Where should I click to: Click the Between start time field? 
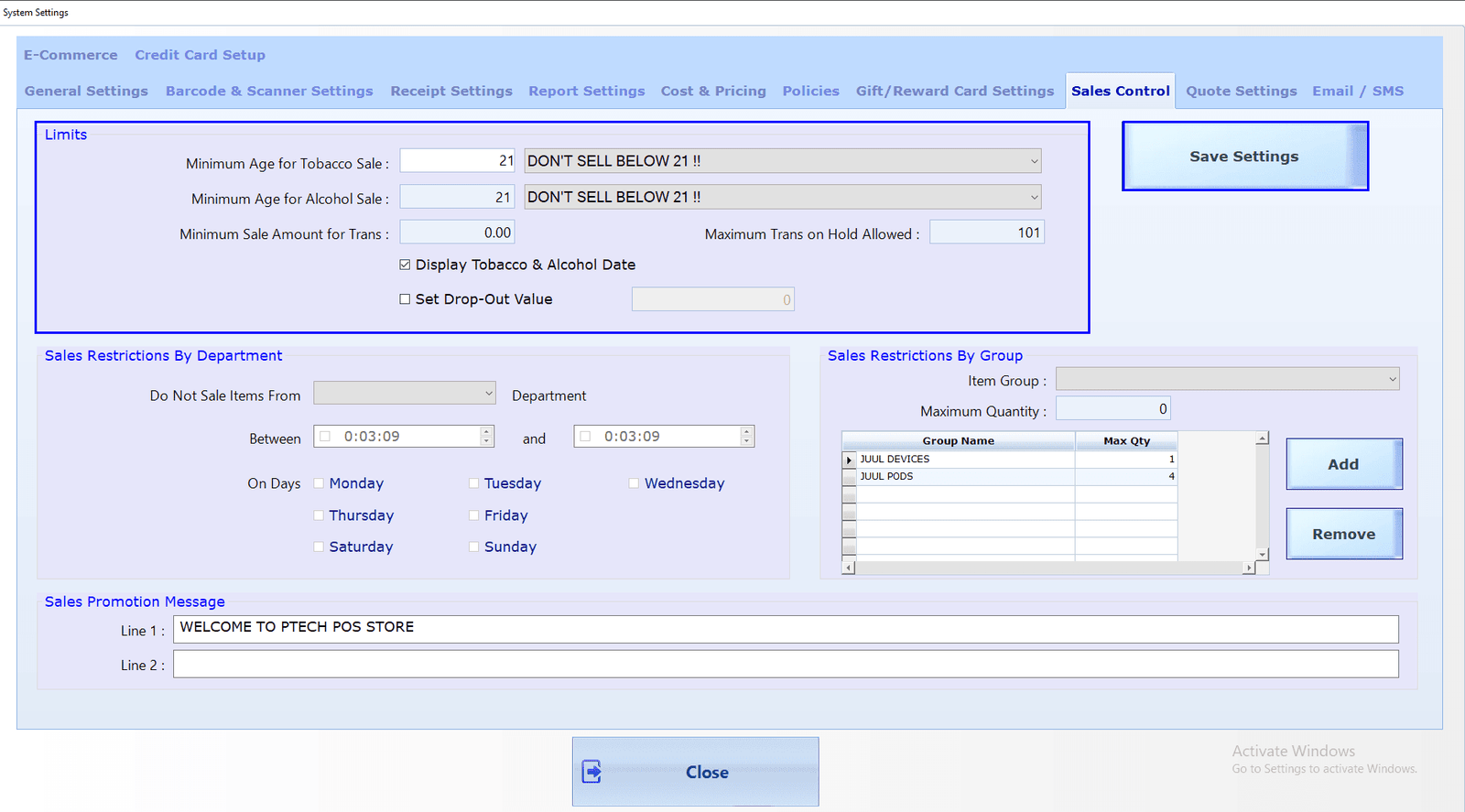point(404,437)
